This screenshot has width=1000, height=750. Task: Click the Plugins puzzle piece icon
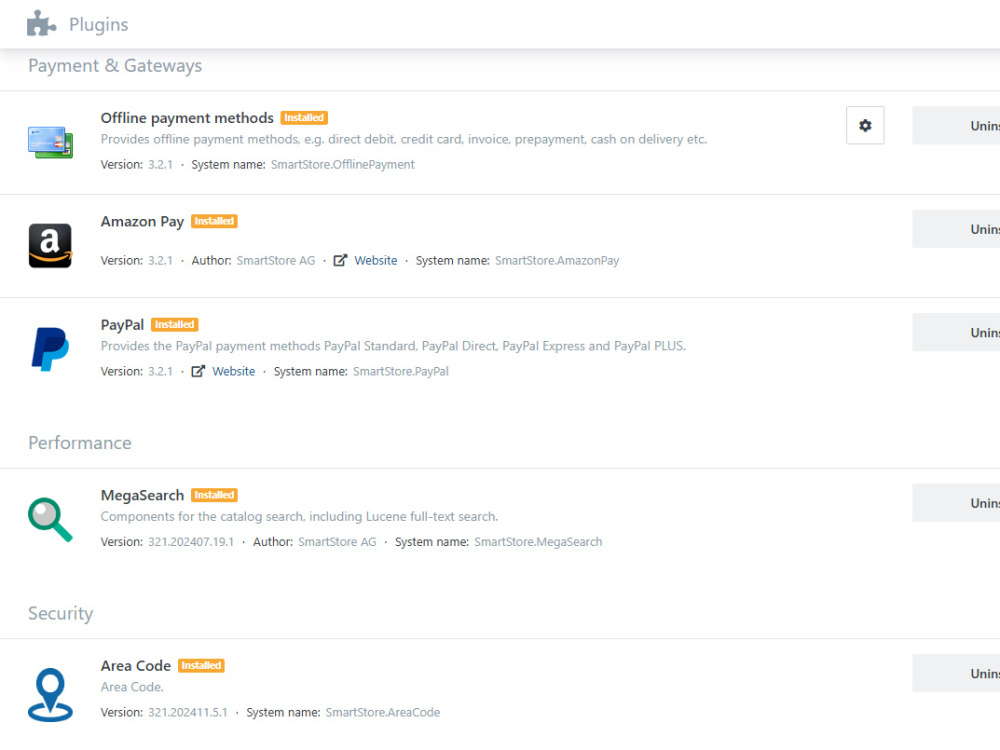point(41,24)
